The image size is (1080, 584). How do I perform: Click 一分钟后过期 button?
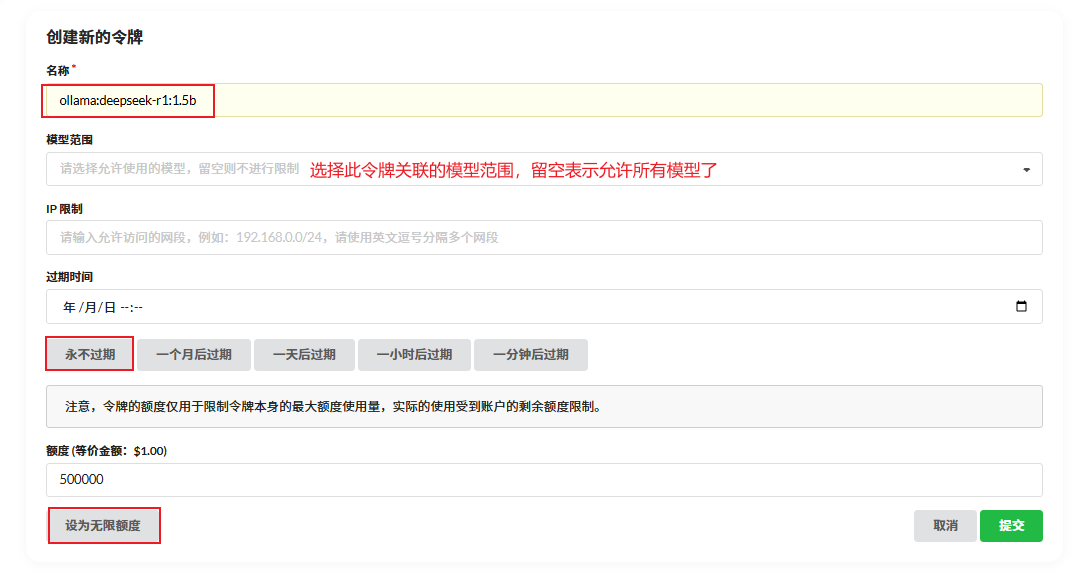point(530,355)
